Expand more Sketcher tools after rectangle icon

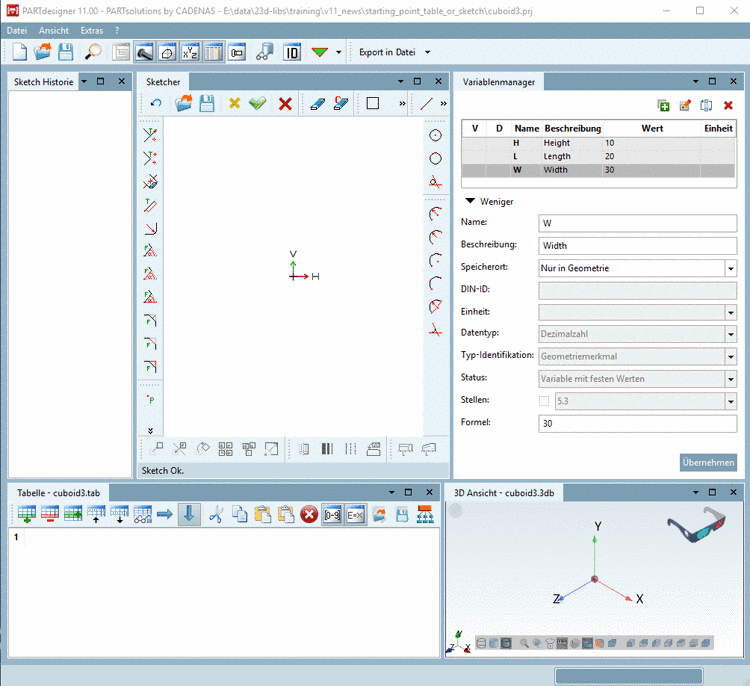[402, 103]
